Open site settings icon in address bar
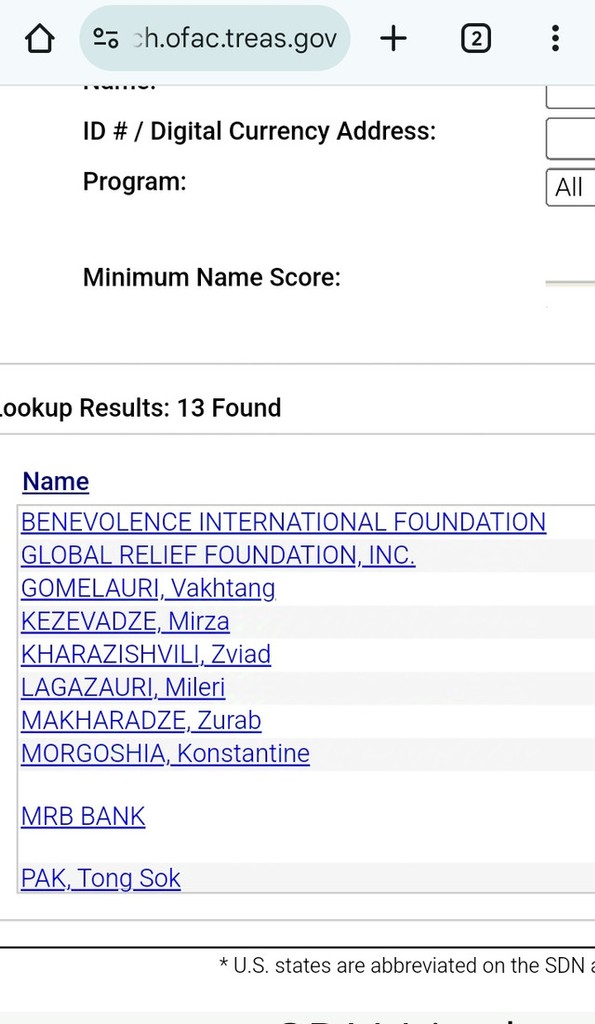Screen dimensions: 595x1024 pos(106,39)
